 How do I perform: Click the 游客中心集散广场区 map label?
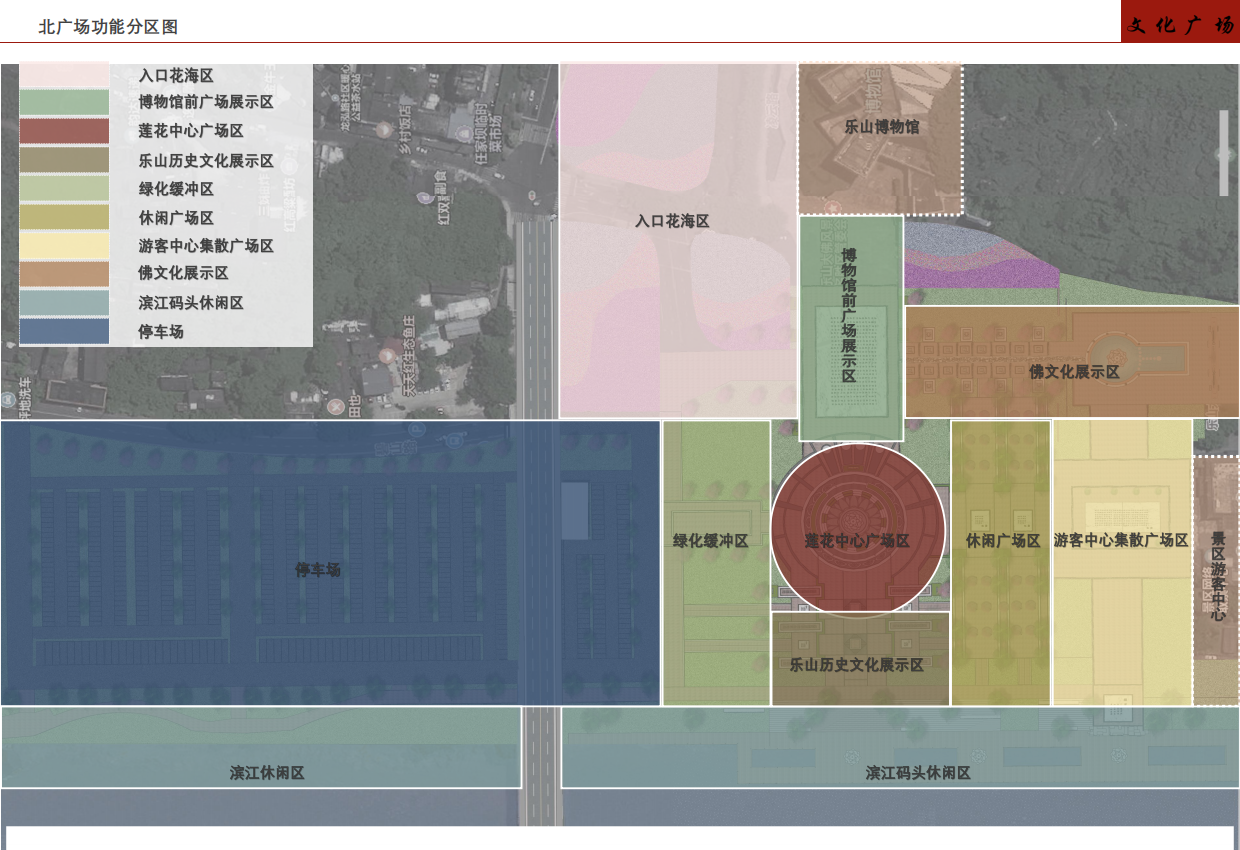click(1121, 540)
